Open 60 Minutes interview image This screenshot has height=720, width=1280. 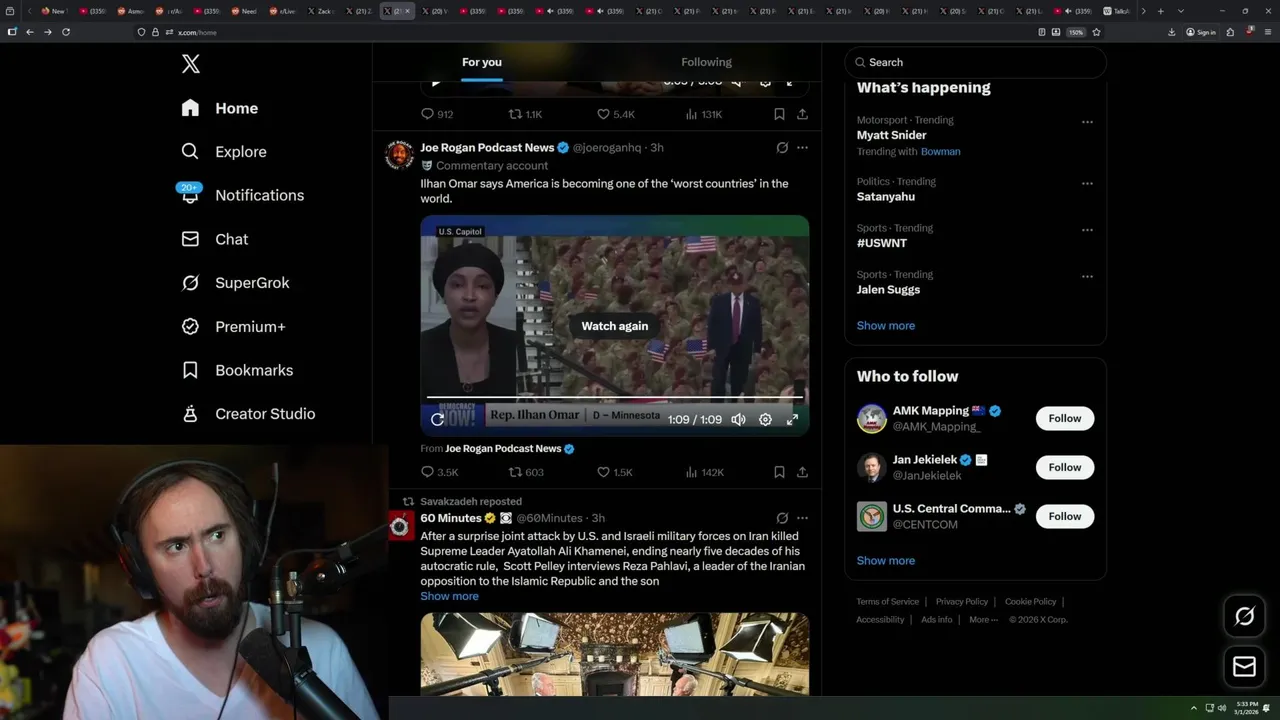point(615,654)
